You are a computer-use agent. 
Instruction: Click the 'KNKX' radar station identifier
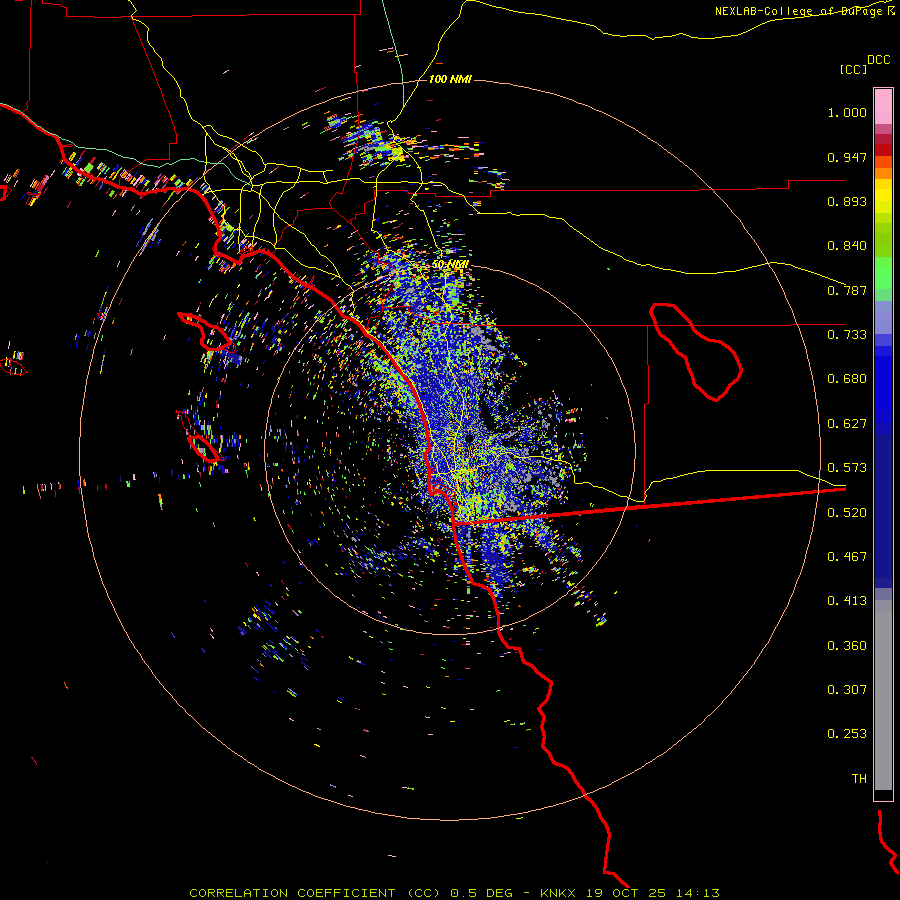tap(557, 893)
